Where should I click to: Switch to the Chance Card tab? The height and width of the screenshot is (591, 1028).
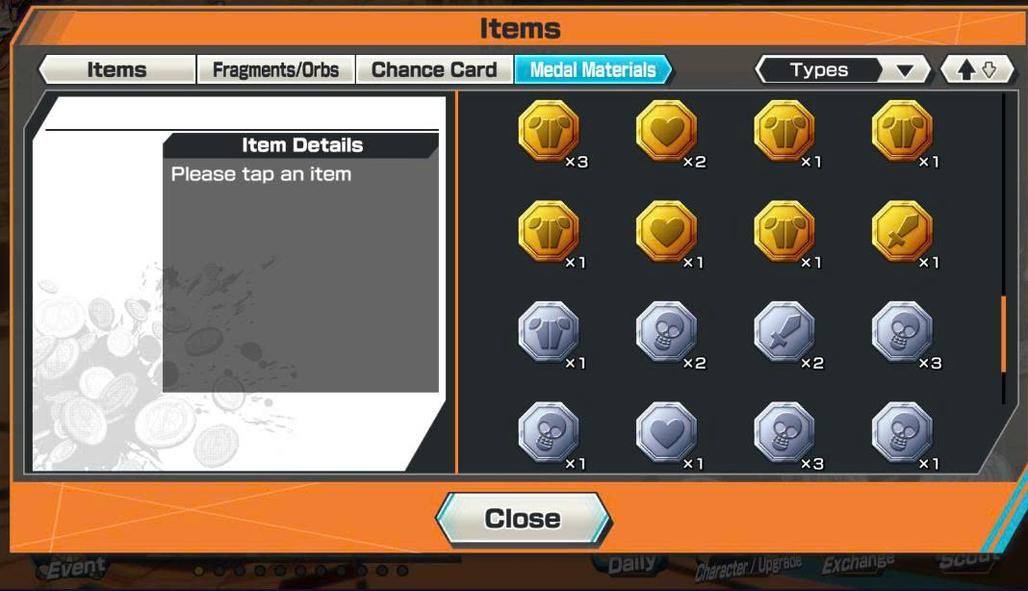click(x=434, y=70)
